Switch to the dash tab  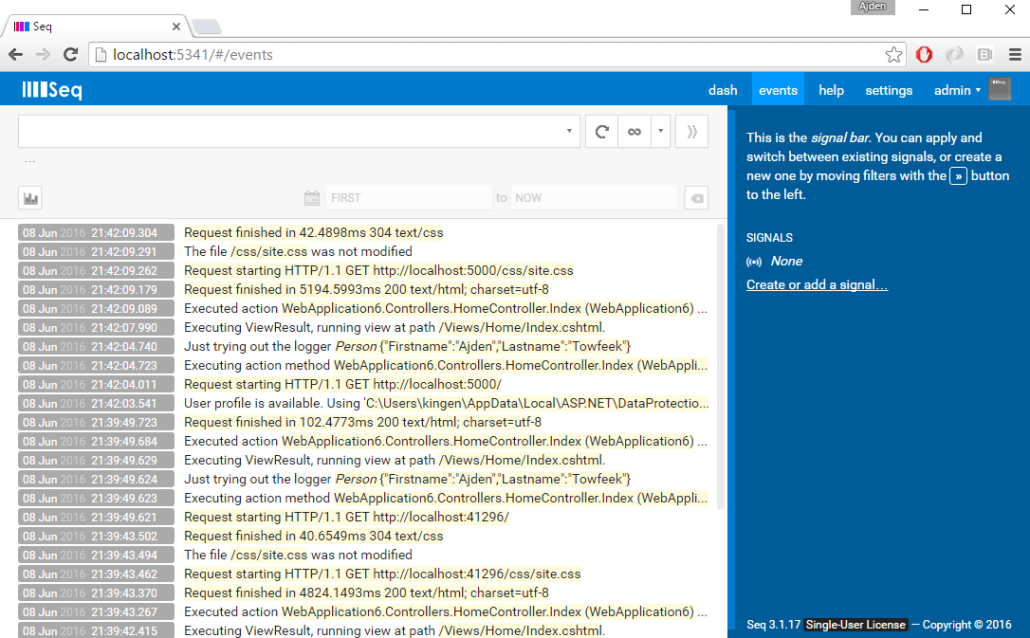point(723,89)
